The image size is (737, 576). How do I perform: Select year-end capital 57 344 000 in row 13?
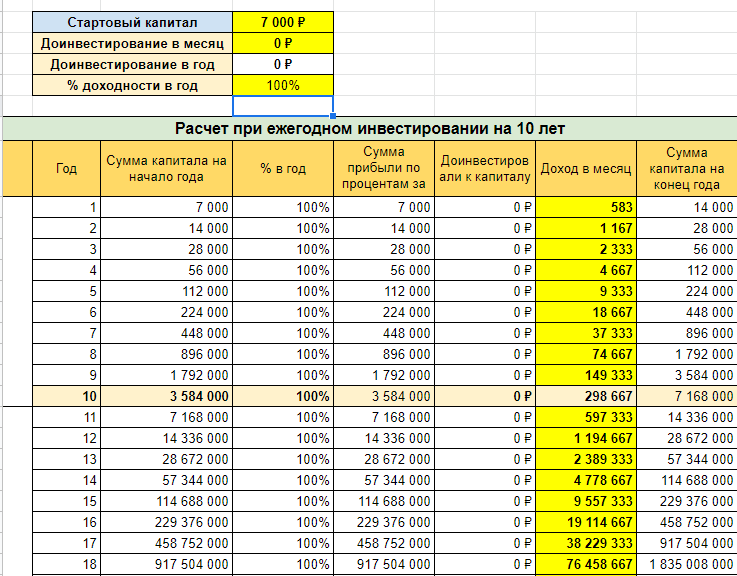pos(687,459)
